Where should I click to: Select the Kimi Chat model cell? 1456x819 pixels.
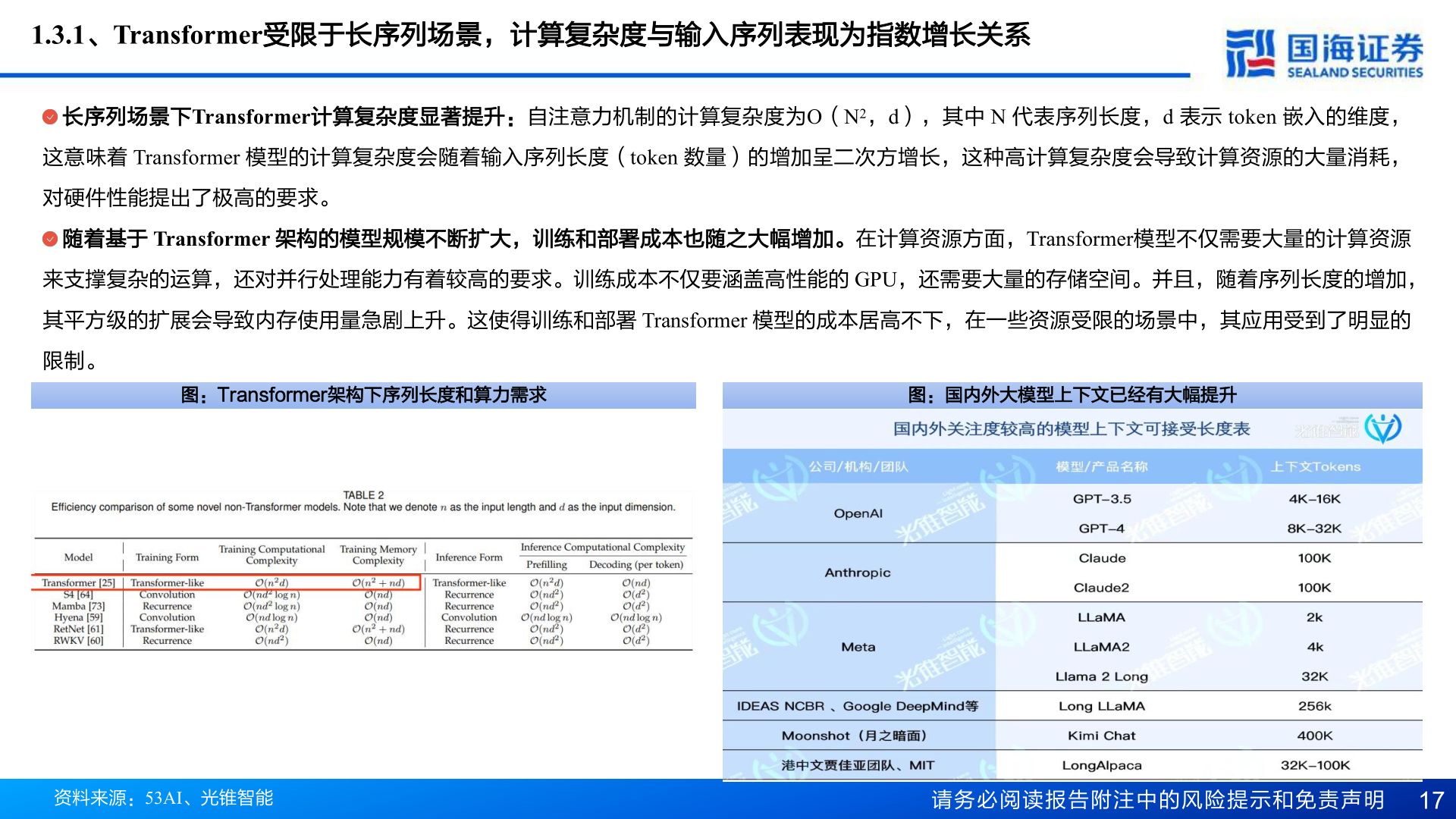(x=1102, y=736)
